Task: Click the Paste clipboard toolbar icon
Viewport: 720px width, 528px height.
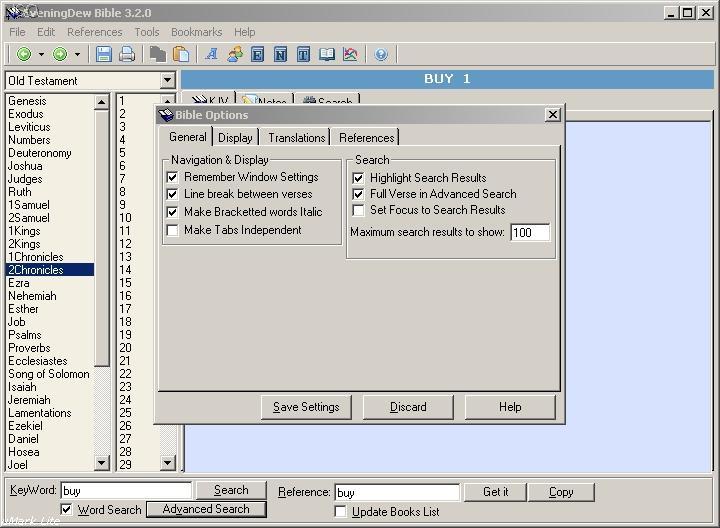Action: click(180, 54)
